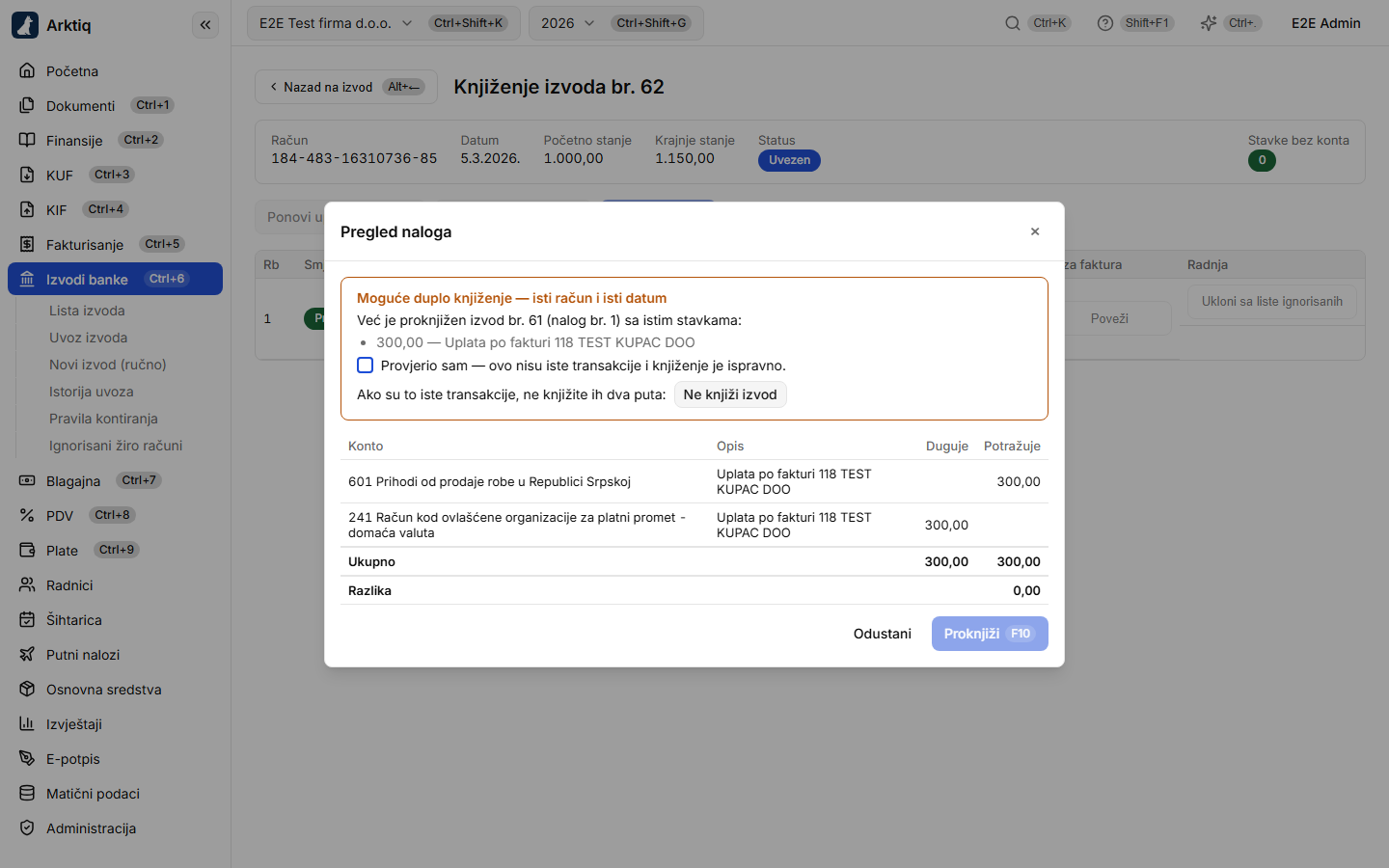Check the 'Provjerio sam' confirmation checkbox

click(x=365, y=366)
